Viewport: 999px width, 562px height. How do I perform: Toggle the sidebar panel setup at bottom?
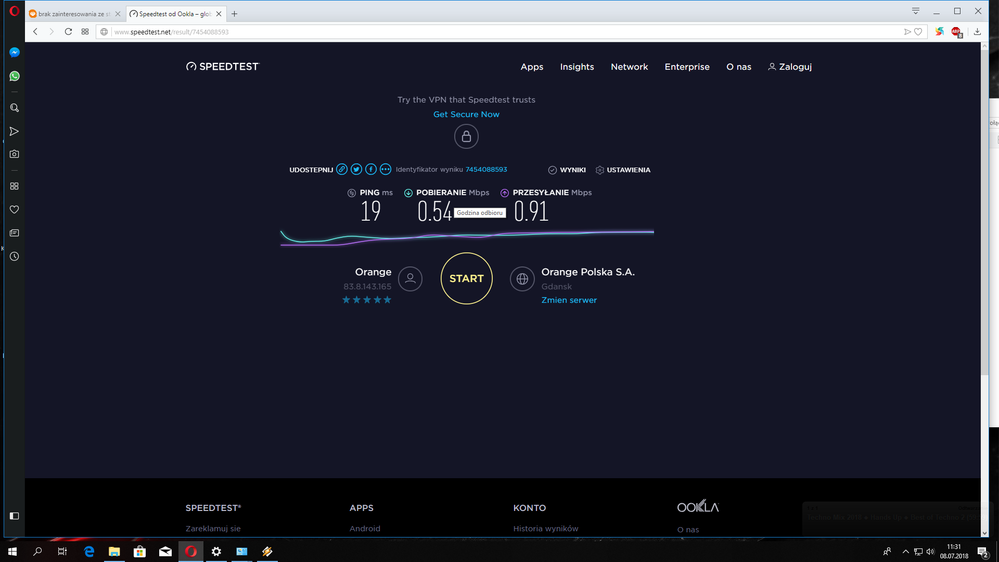click(x=14, y=515)
